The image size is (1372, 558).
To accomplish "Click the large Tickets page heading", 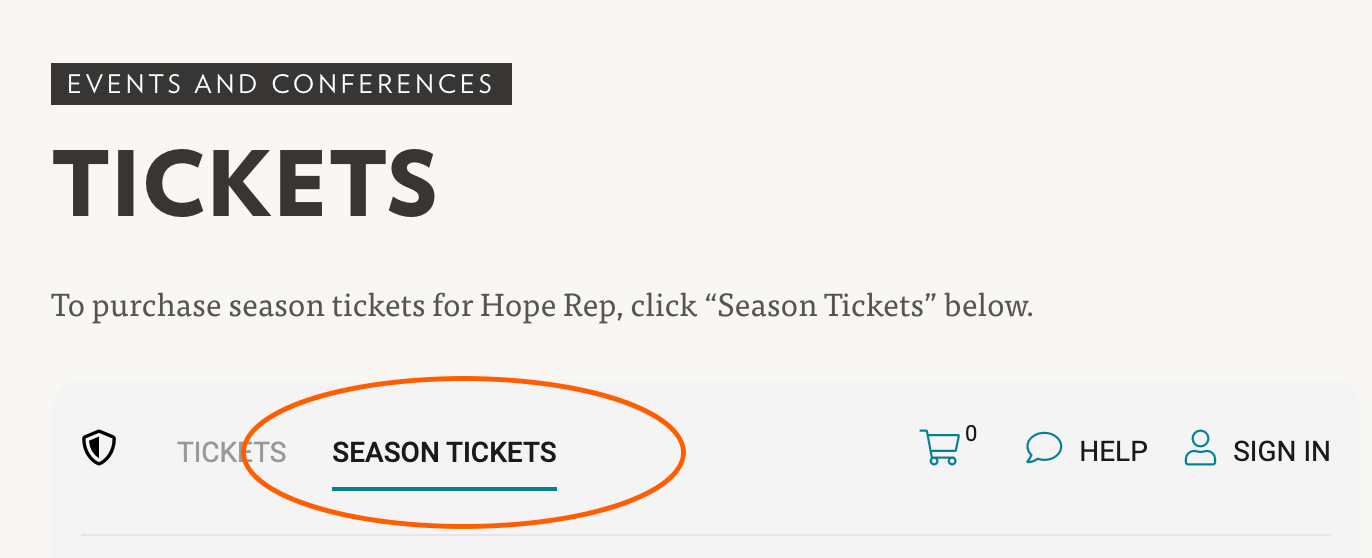I will [x=245, y=186].
